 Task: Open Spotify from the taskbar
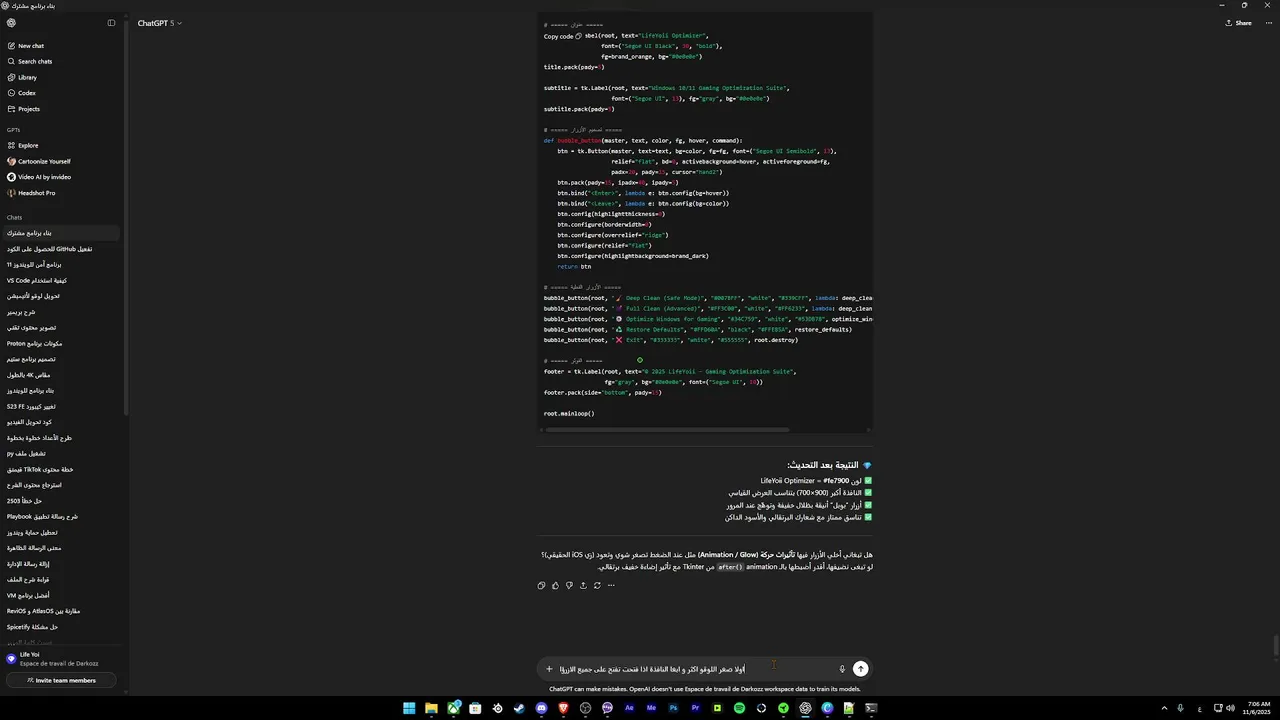click(x=739, y=708)
